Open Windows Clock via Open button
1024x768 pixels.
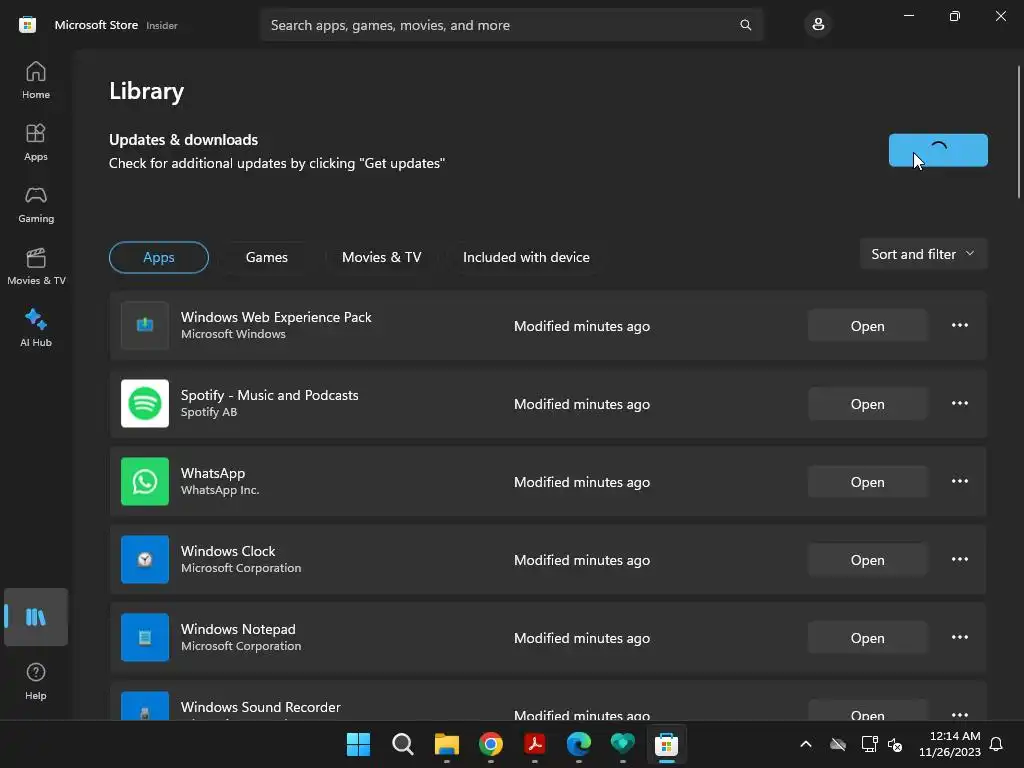tap(867, 560)
